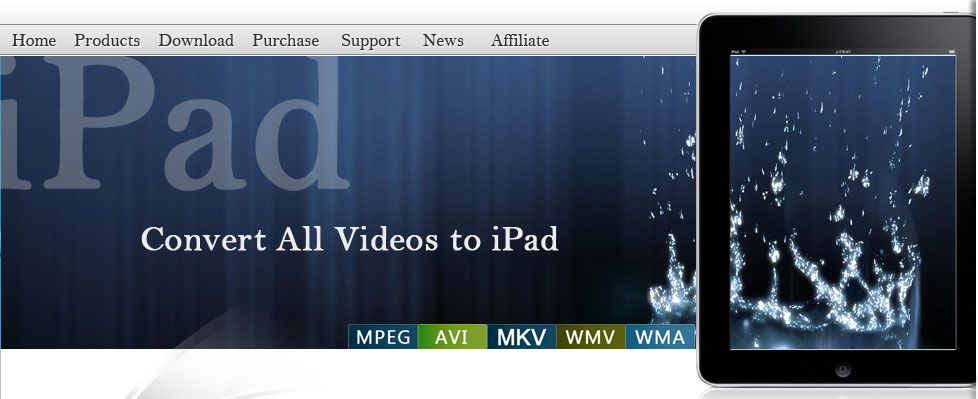Screen dimensions: 978x399
Task: Click the Convert All Videos to iPad headline
Action: (349, 239)
